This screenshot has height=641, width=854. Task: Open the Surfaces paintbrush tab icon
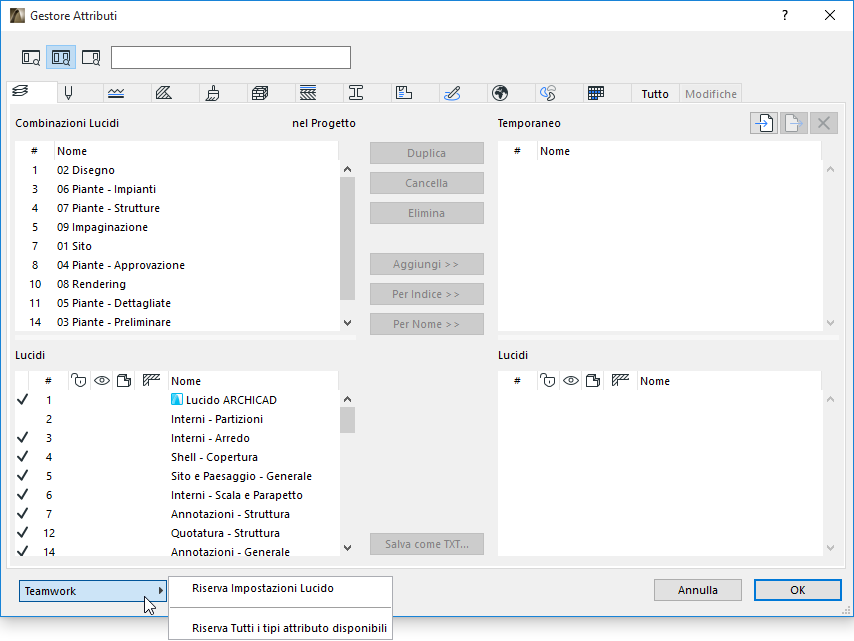point(212,93)
